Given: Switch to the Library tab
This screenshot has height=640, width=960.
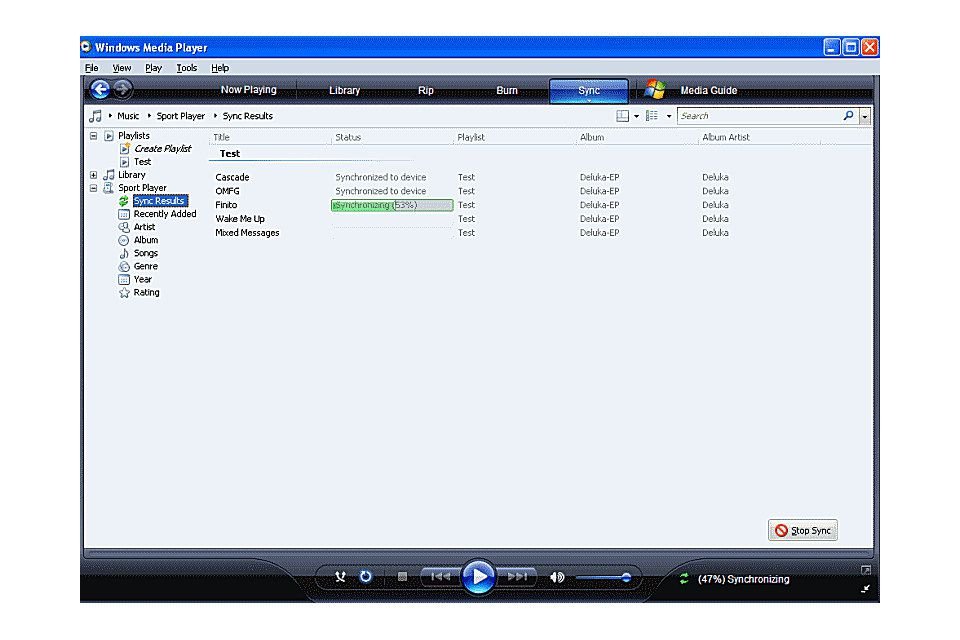Looking at the screenshot, I should coord(345,90).
